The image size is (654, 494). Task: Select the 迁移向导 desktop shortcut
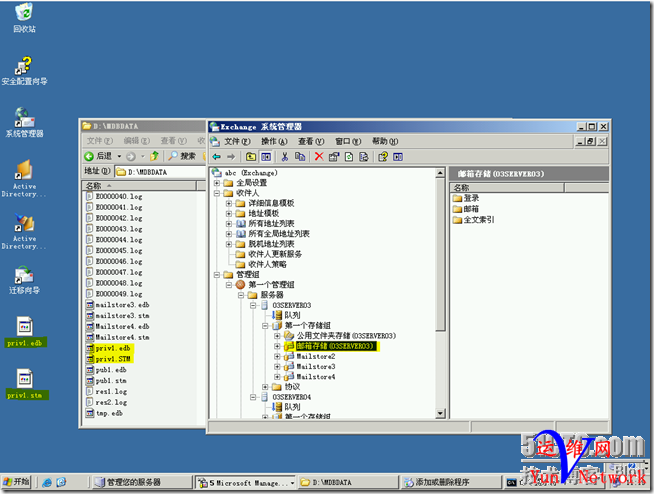24,280
